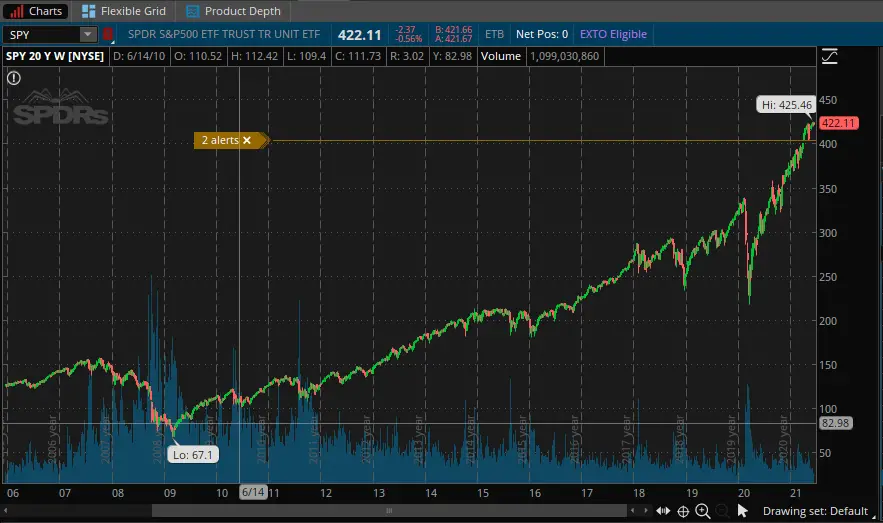883x523 pixels.
Task: Click the pan crosshair target icon
Action: [683, 511]
